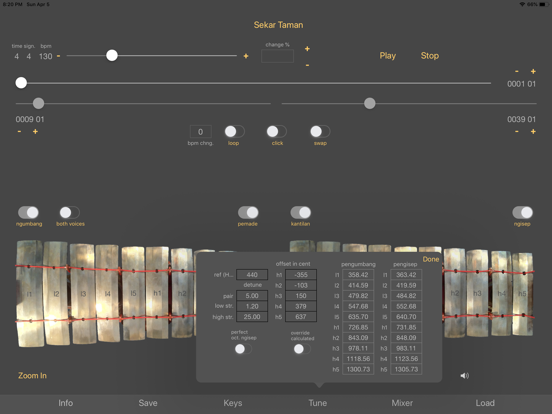Start playback with Play
552x414 pixels.
(x=388, y=56)
